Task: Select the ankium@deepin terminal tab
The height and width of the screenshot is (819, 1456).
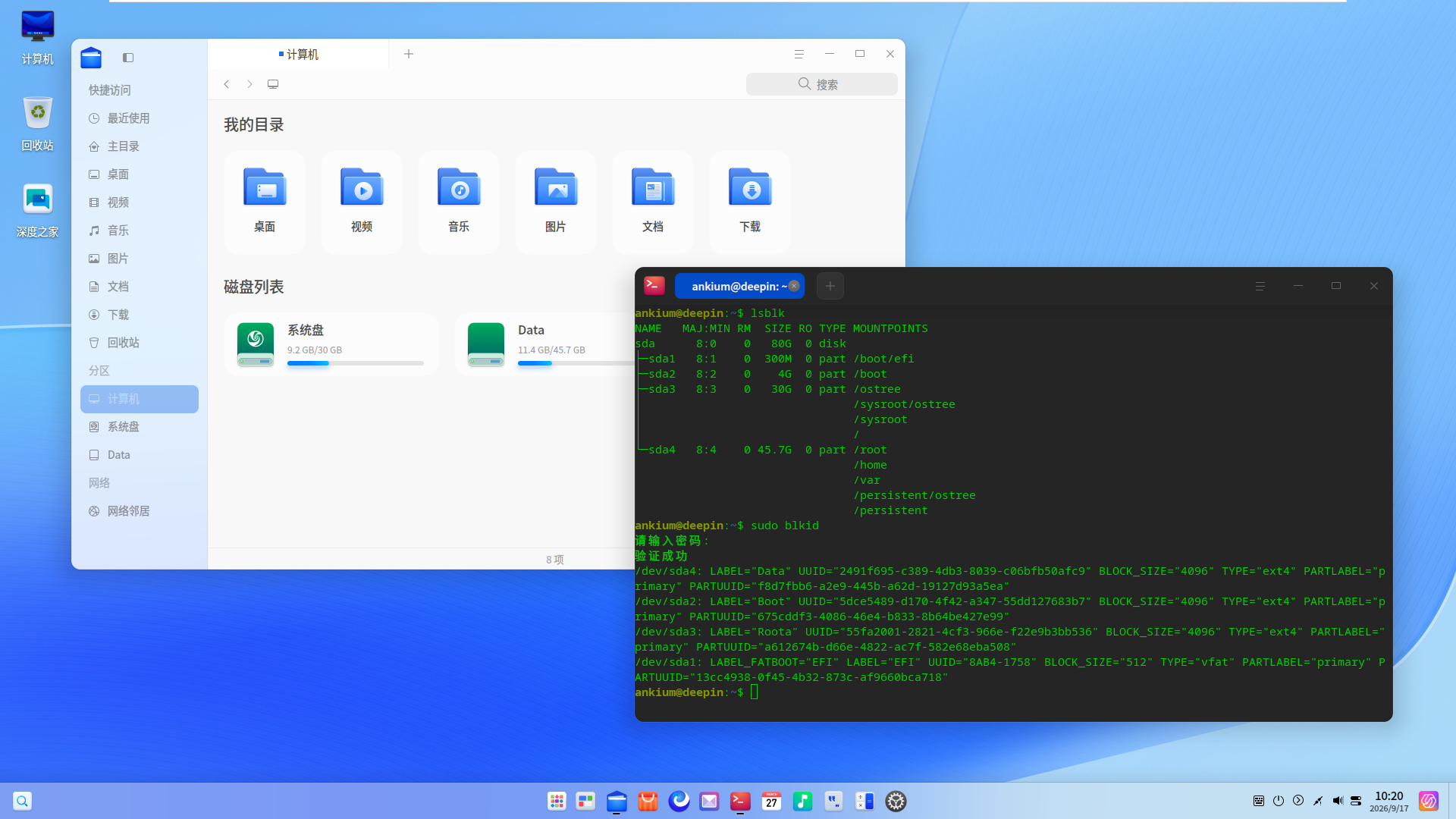Action: [x=739, y=286]
